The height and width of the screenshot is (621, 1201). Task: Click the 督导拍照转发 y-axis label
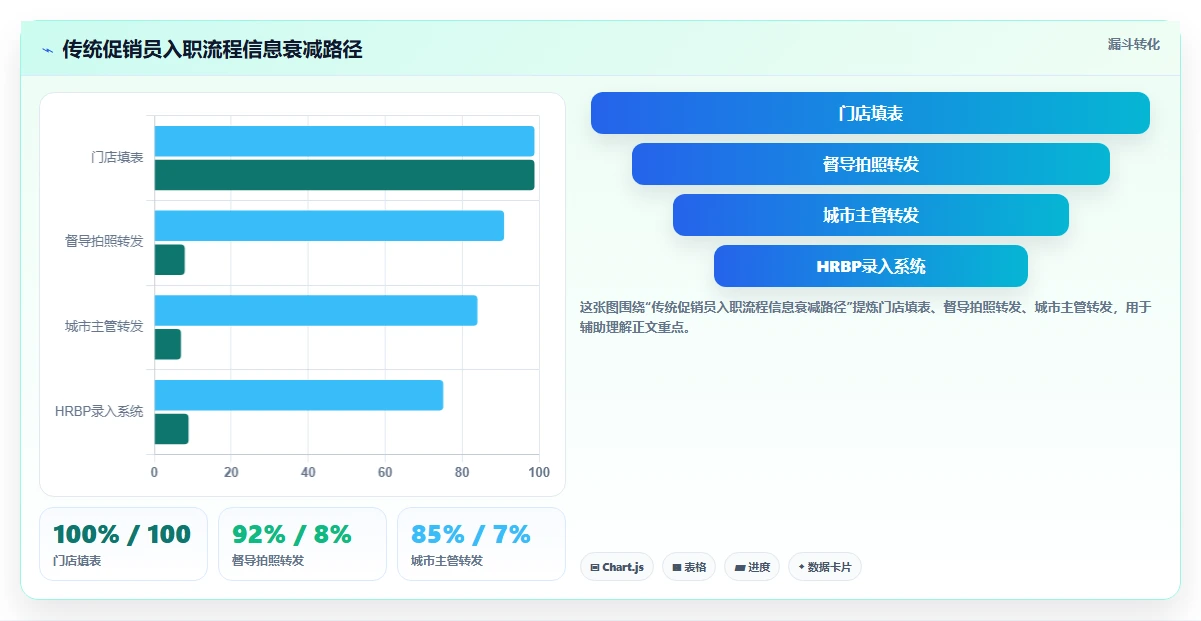(x=104, y=242)
